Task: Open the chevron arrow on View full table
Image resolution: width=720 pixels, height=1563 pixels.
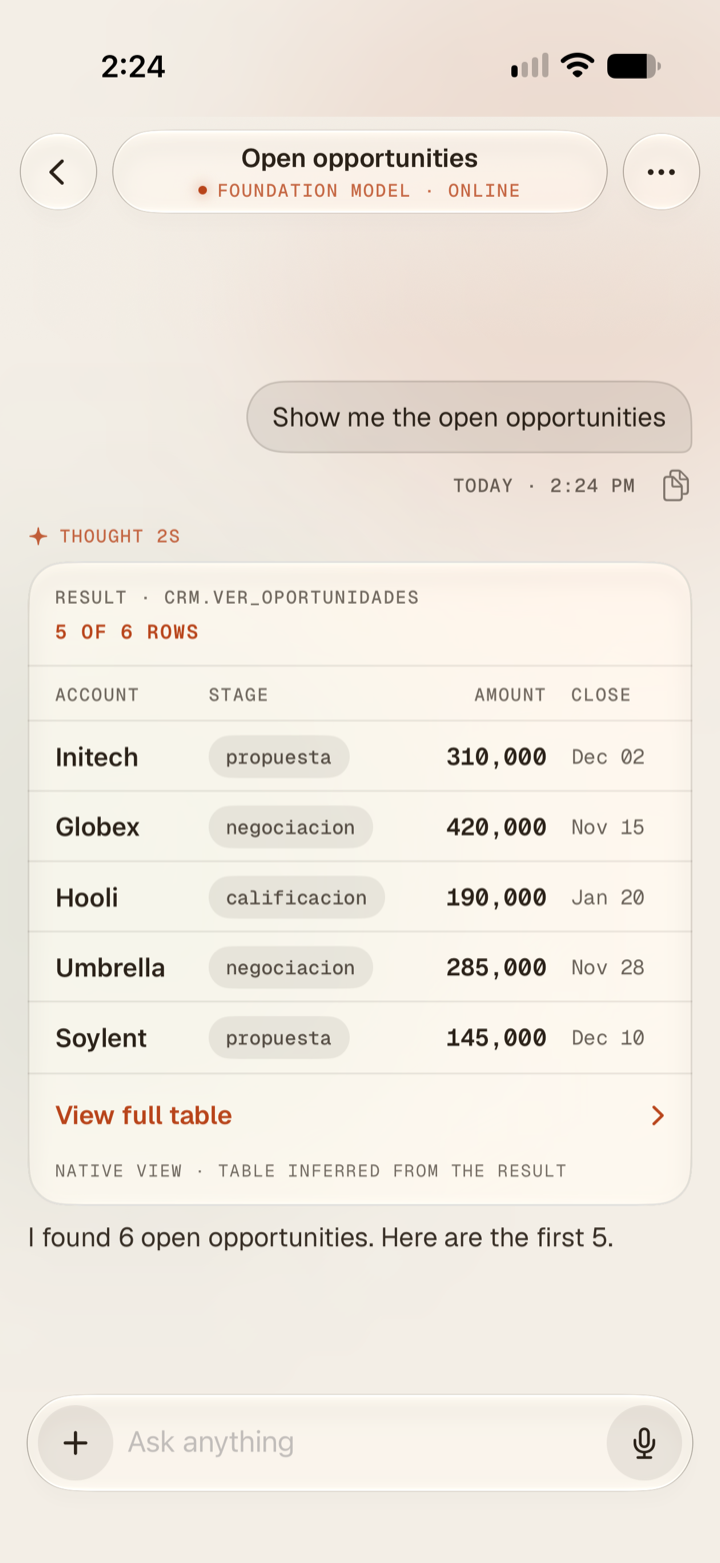Action: coord(658,1115)
